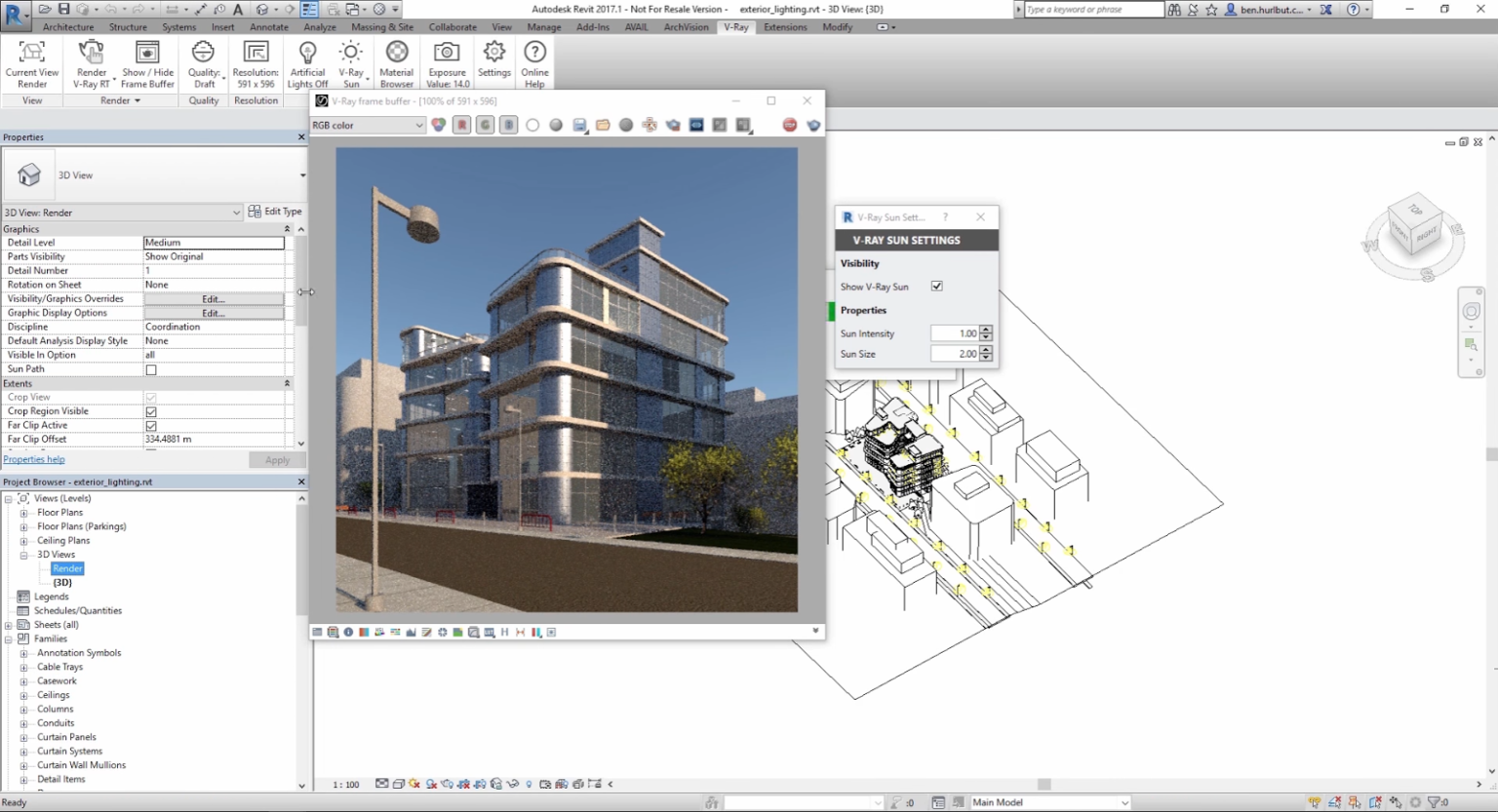Switch to alpha channel white circle
This screenshot has width=1498, height=812.
point(532,125)
